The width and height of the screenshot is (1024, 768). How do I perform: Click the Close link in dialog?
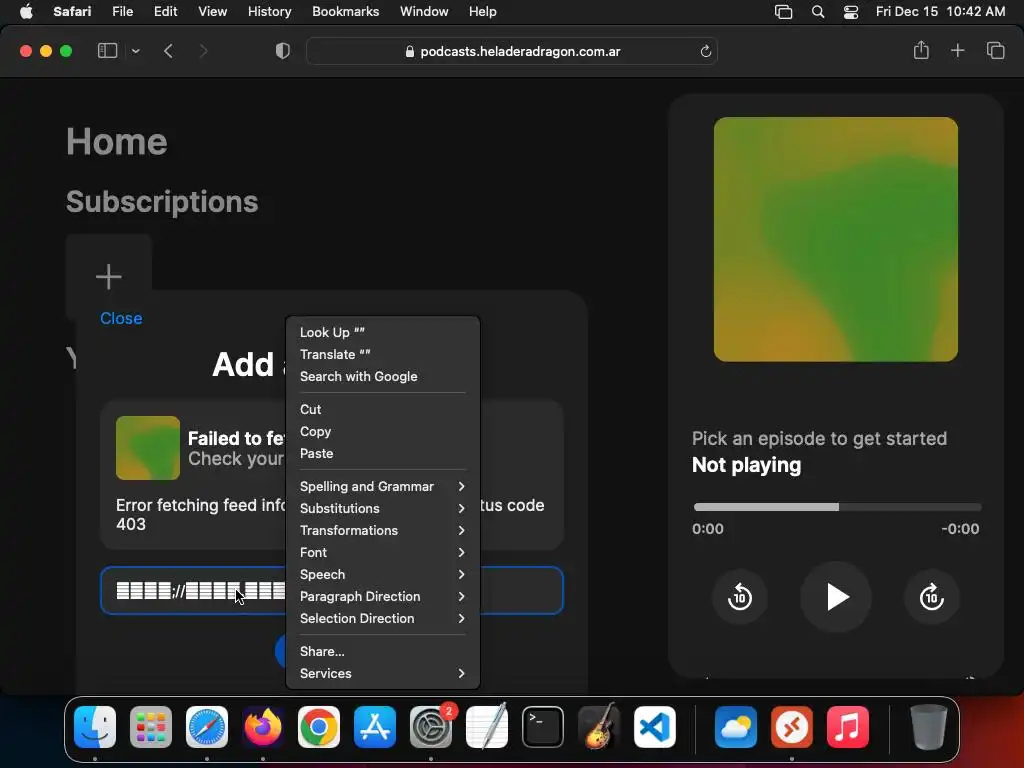pyautogui.click(x=121, y=318)
